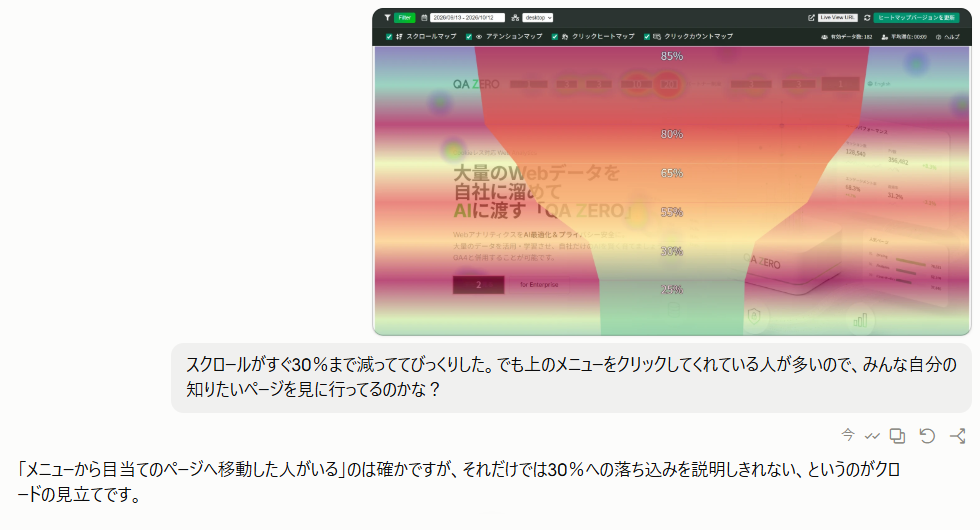The width and height of the screenshot is (980, 530).
Task: Click the 65% scroll depth label
Action: click(672, 173)
